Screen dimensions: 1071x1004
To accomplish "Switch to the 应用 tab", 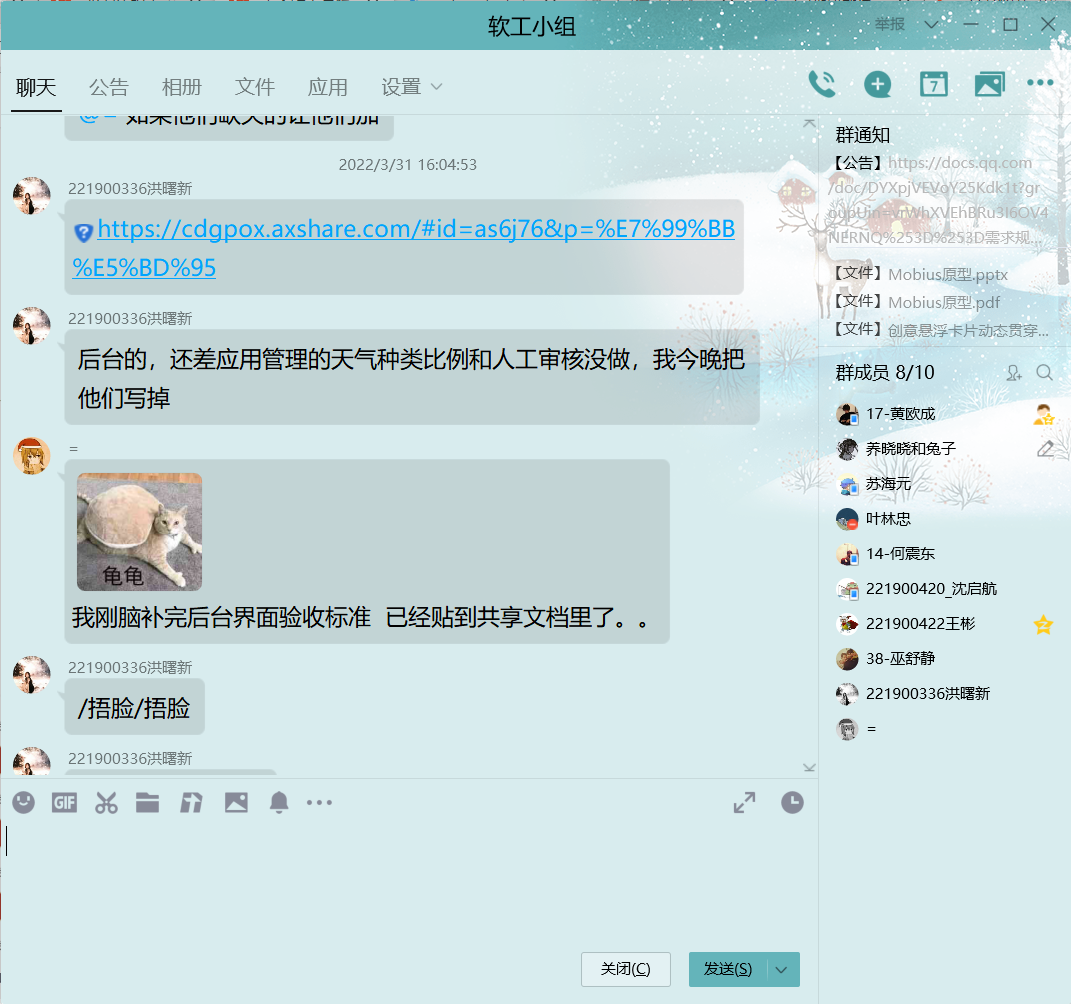I will (x=328, y=87).
